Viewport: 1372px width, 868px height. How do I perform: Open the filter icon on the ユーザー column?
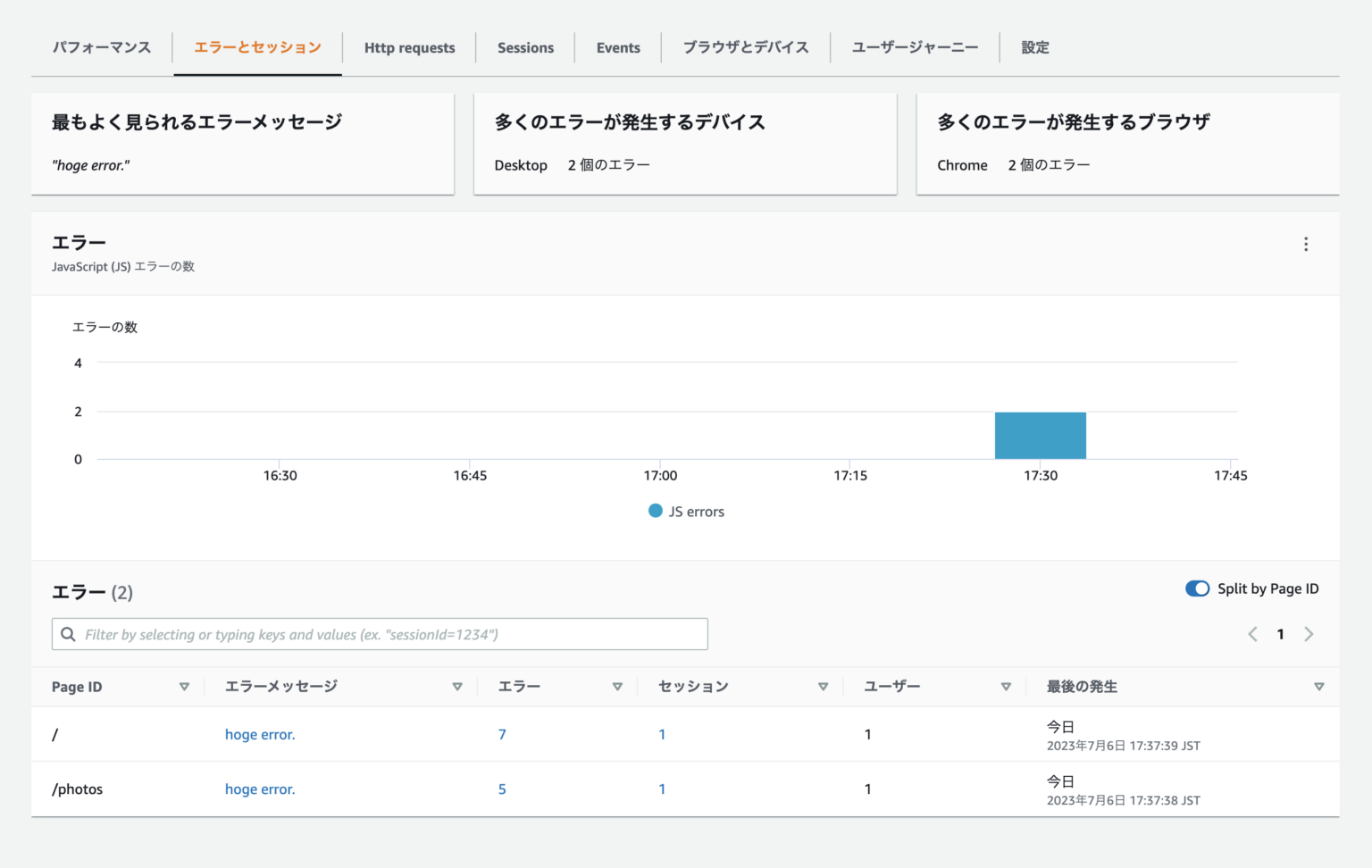tap(1006, 687)
